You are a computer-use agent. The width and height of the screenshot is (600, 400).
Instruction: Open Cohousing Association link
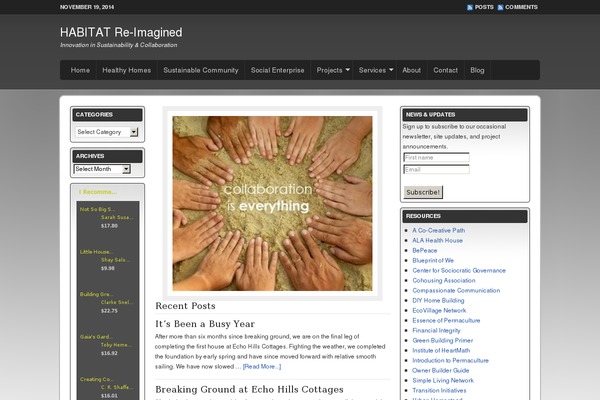[443, 280]
